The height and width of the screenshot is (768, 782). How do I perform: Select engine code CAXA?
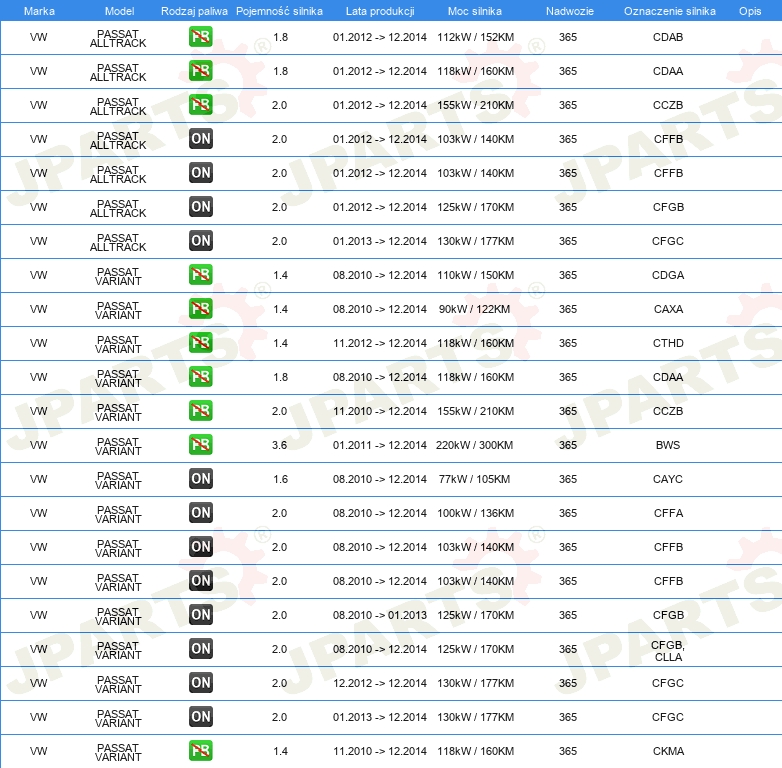click(668, 309)
